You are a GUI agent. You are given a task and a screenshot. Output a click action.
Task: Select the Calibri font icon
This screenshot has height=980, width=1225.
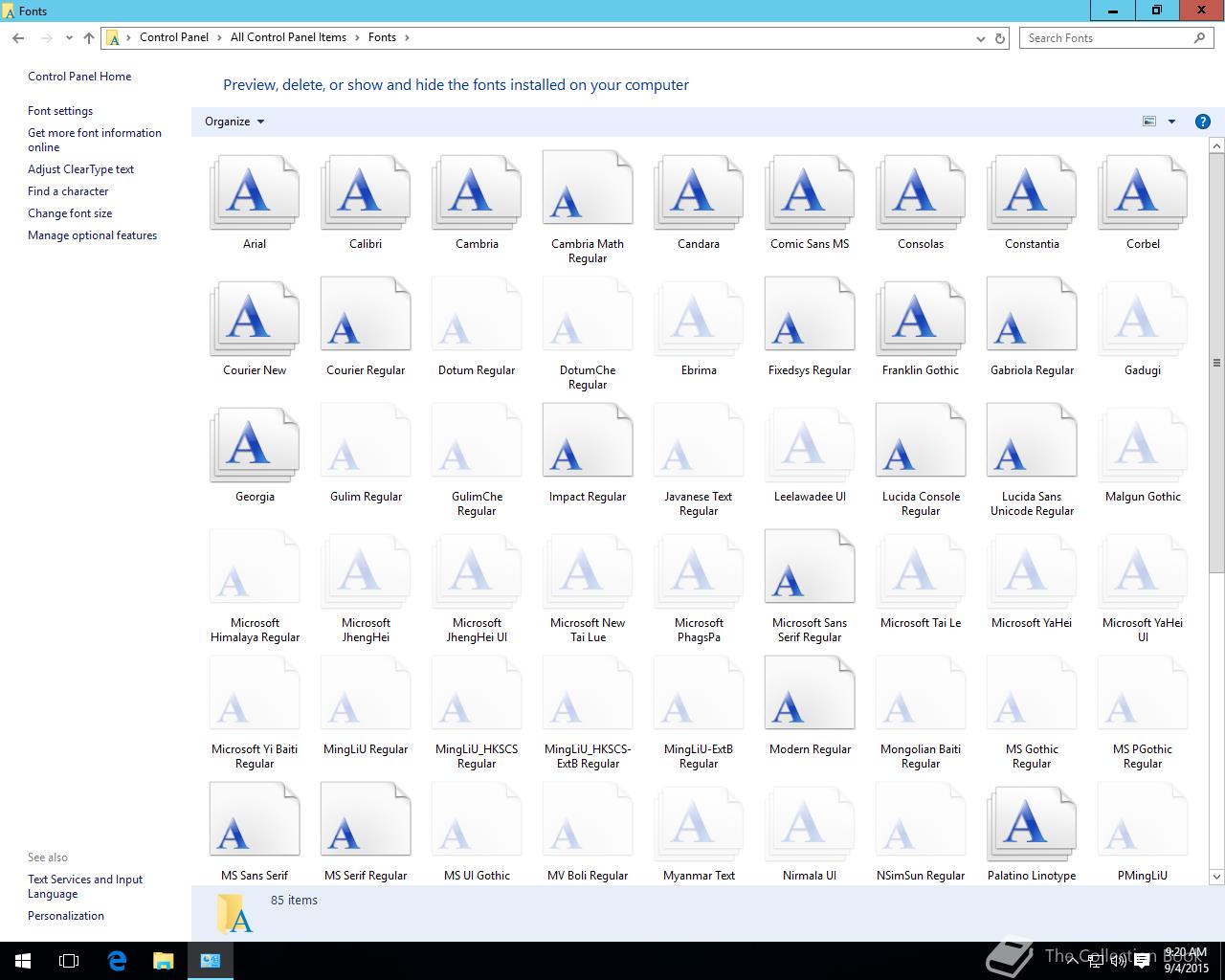point(366,194)
